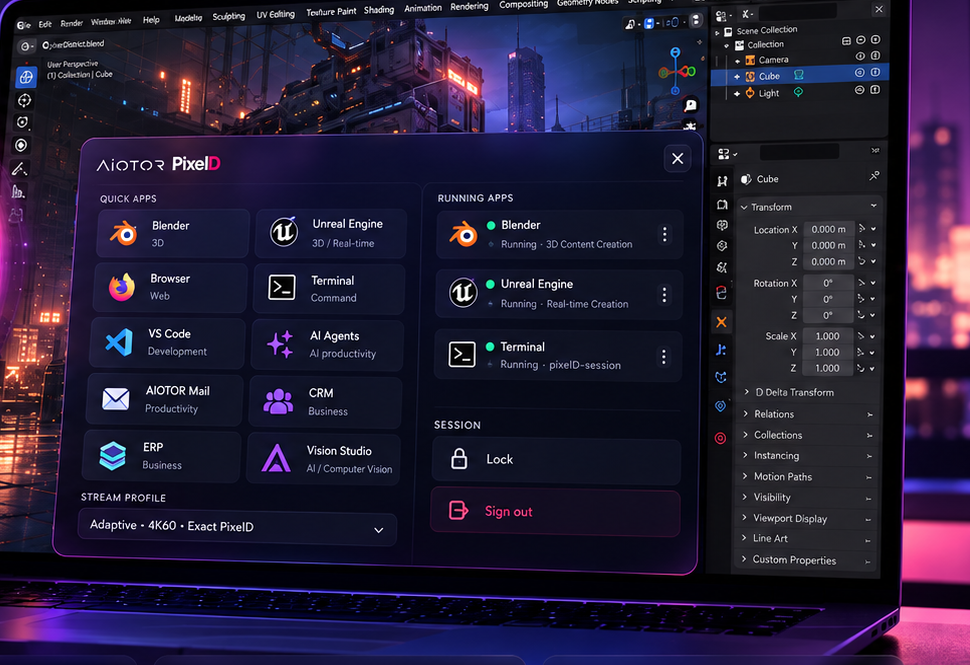Image resolution: width=970 pixels, height=665 pixels.
Task: Expand the Viewport Display section
Action: pos(809,518)
